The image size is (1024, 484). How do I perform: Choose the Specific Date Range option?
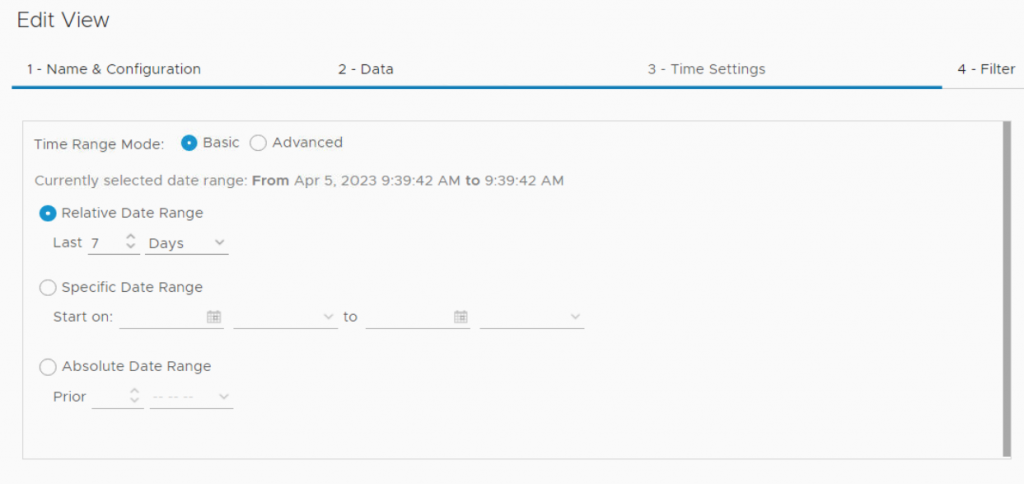point(47,288)
